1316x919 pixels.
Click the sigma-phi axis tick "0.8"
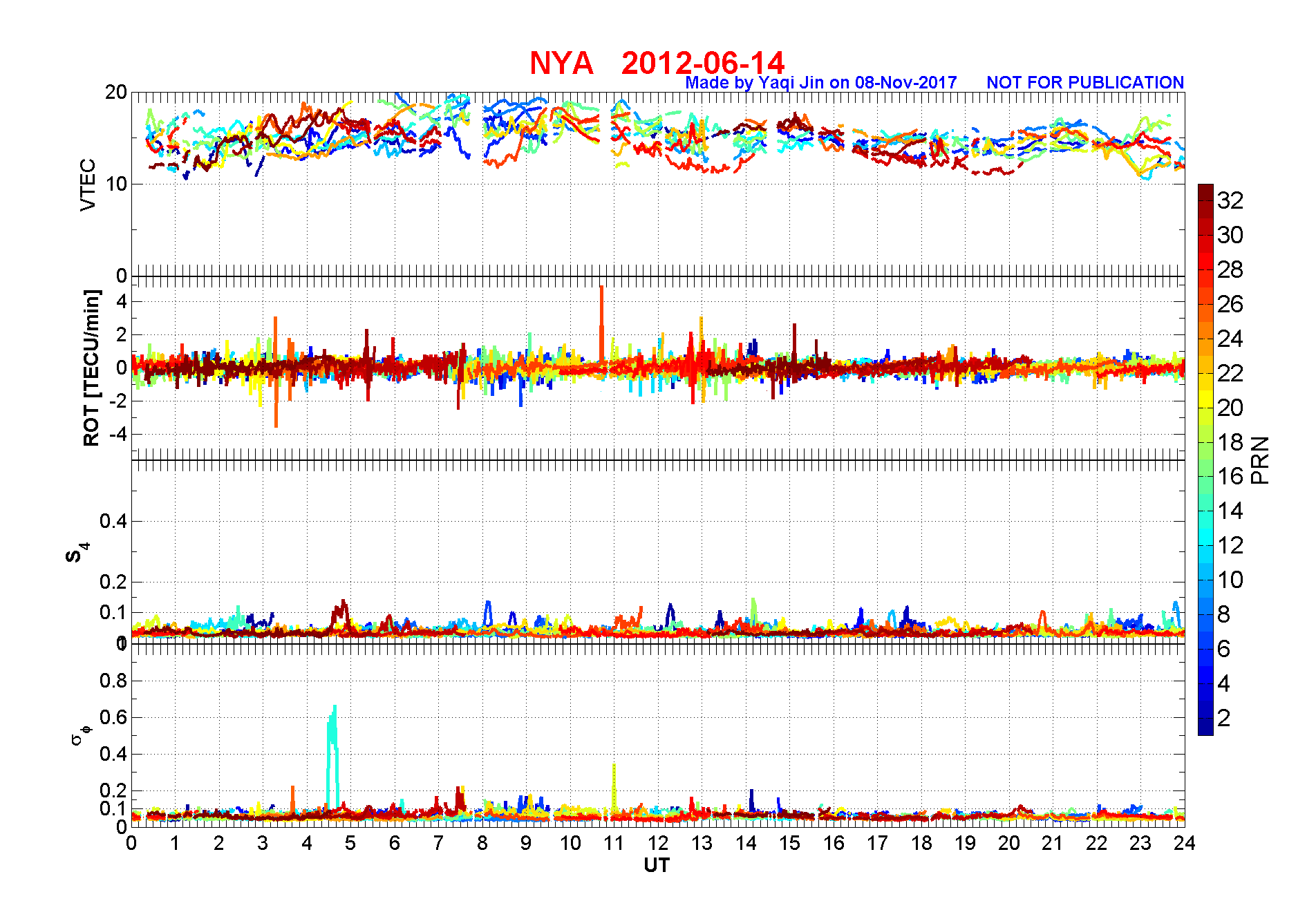click(113, 681)
